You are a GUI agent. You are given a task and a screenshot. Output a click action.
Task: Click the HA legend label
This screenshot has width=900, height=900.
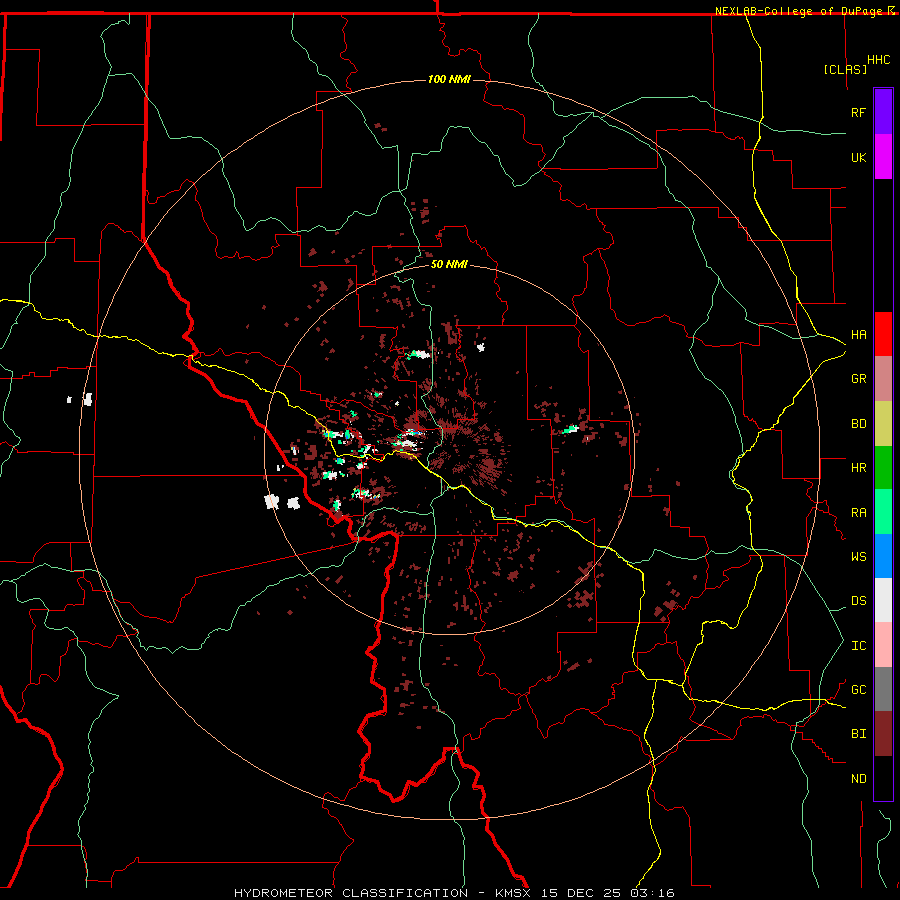(858, 334)
